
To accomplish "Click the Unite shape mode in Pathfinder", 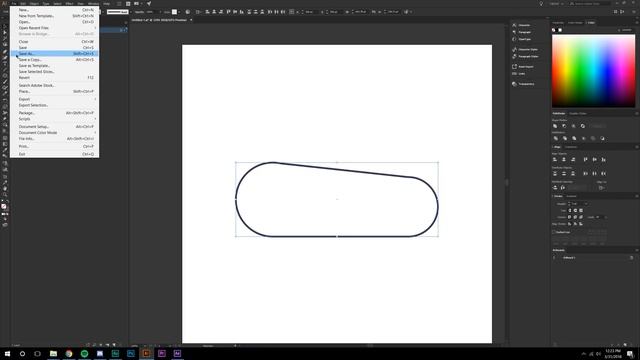I will pyautogui.click(x=555, y=126).
